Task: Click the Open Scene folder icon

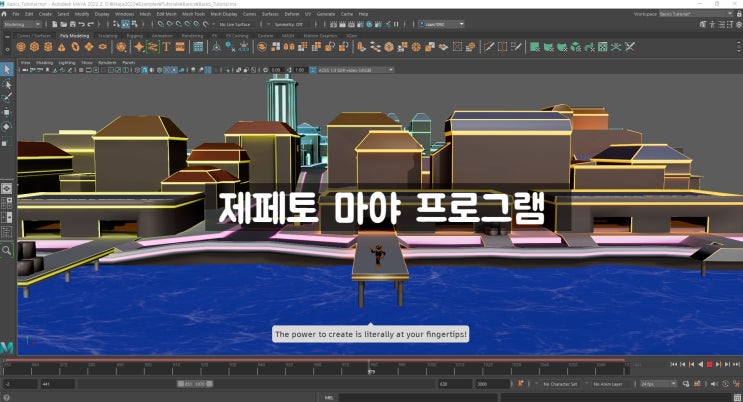Action: [63, 24]
